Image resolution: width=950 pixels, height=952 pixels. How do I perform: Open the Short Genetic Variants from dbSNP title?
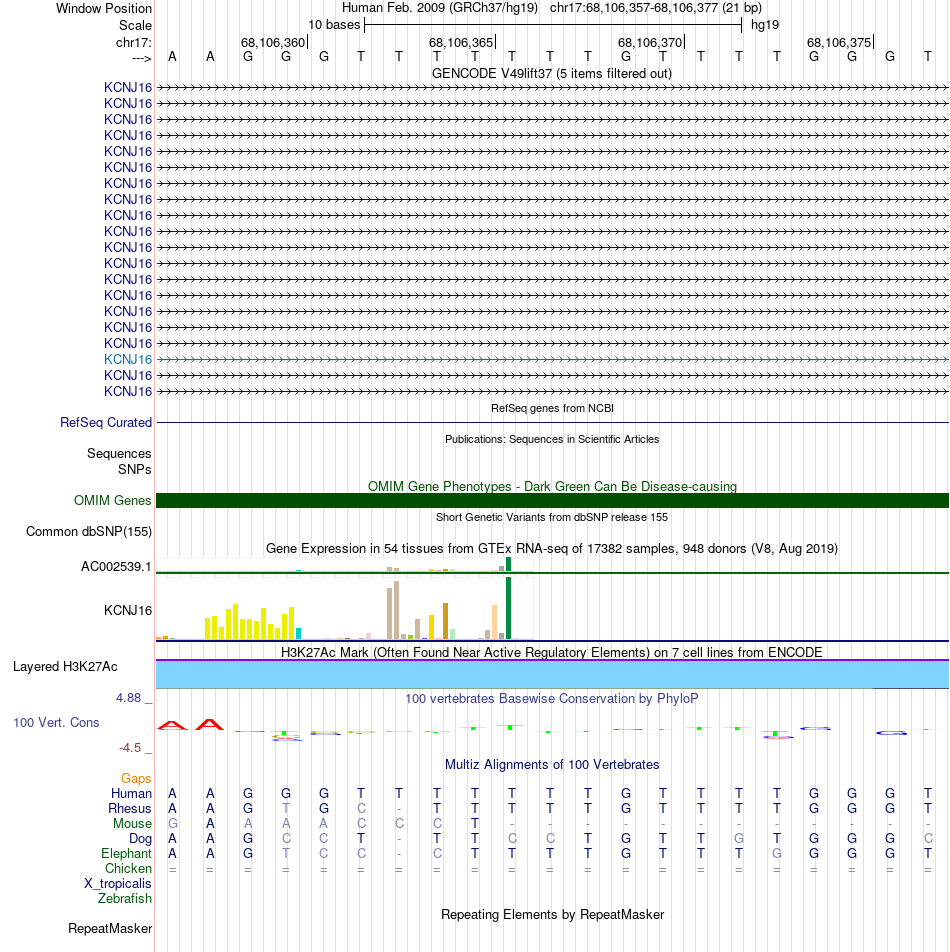click(552, 517)
